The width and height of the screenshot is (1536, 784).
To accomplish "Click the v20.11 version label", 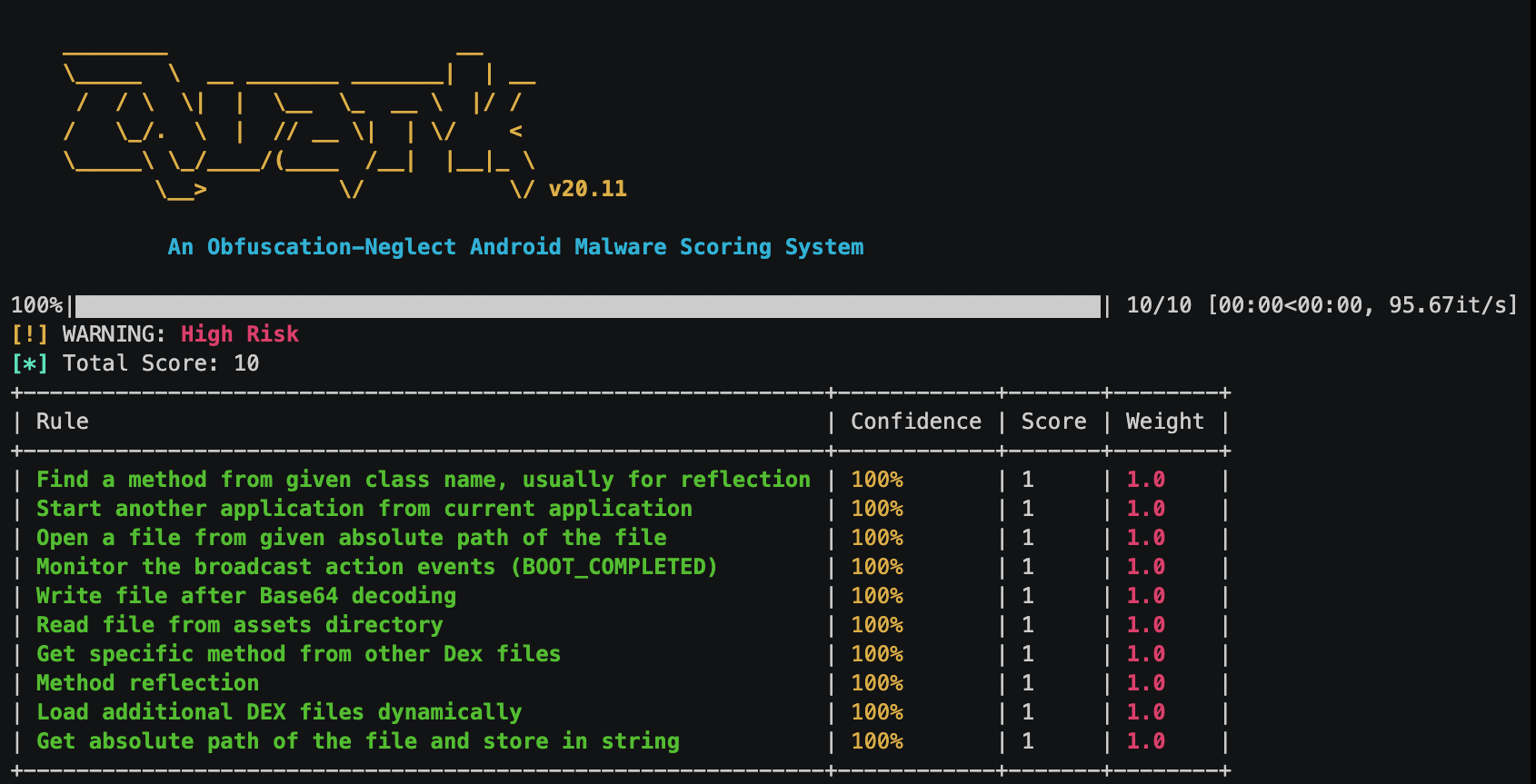I will tap(587, 189).
